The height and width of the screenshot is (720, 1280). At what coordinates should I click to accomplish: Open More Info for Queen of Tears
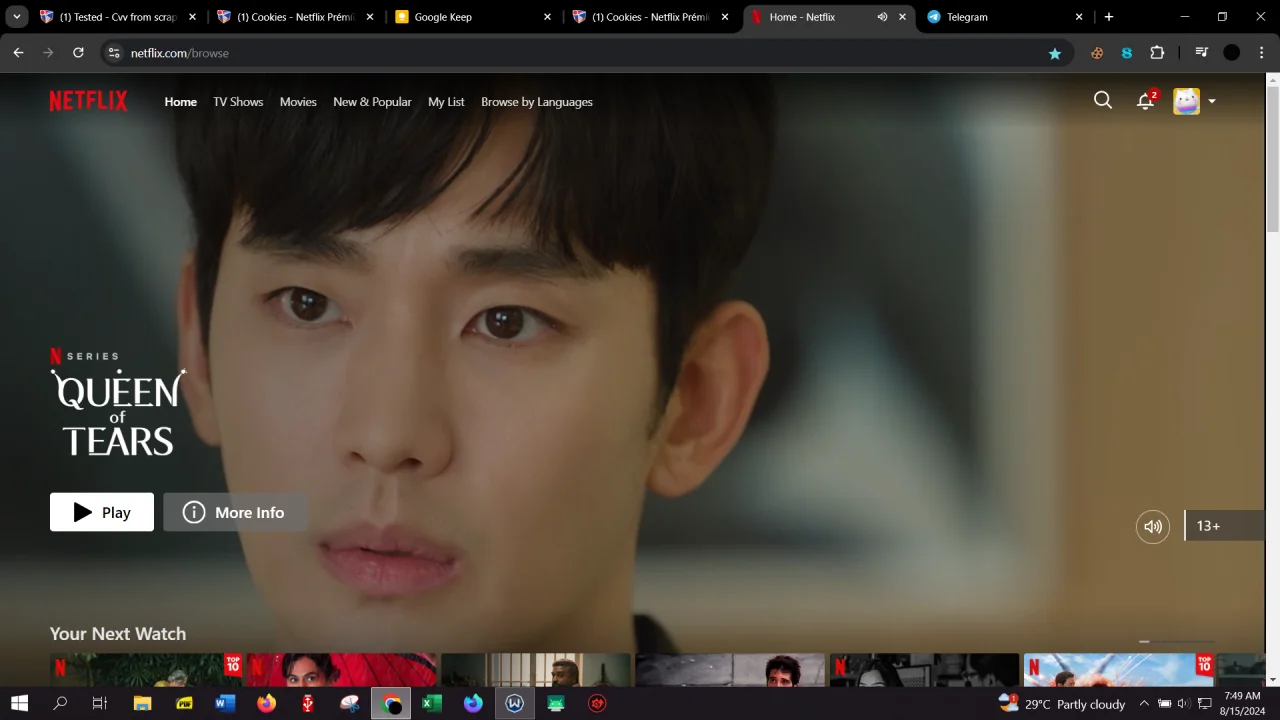235,512
